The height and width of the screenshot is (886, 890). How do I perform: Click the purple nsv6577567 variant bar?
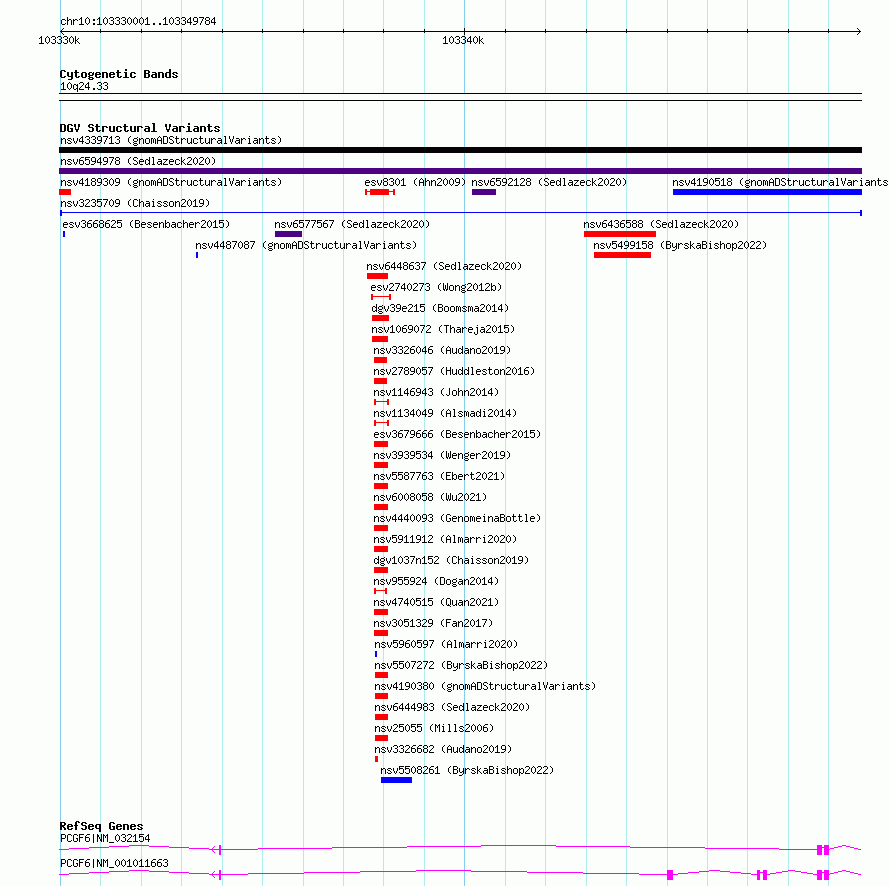(x=288, y=234)
